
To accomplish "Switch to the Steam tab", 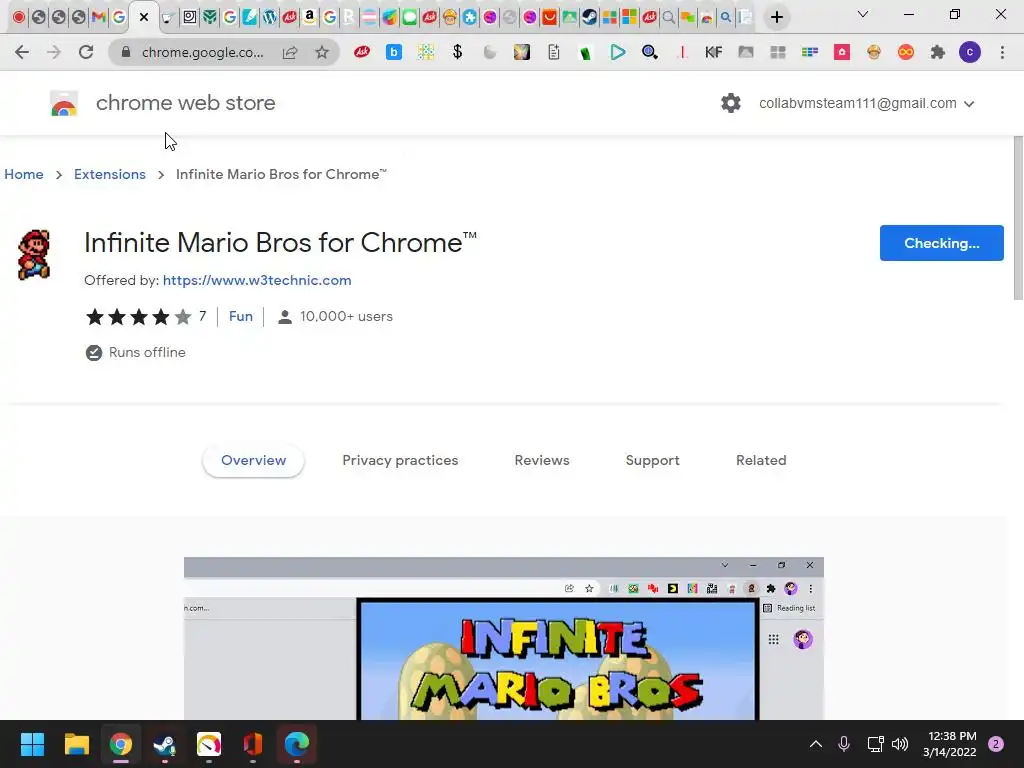I will tap(590, 18).
